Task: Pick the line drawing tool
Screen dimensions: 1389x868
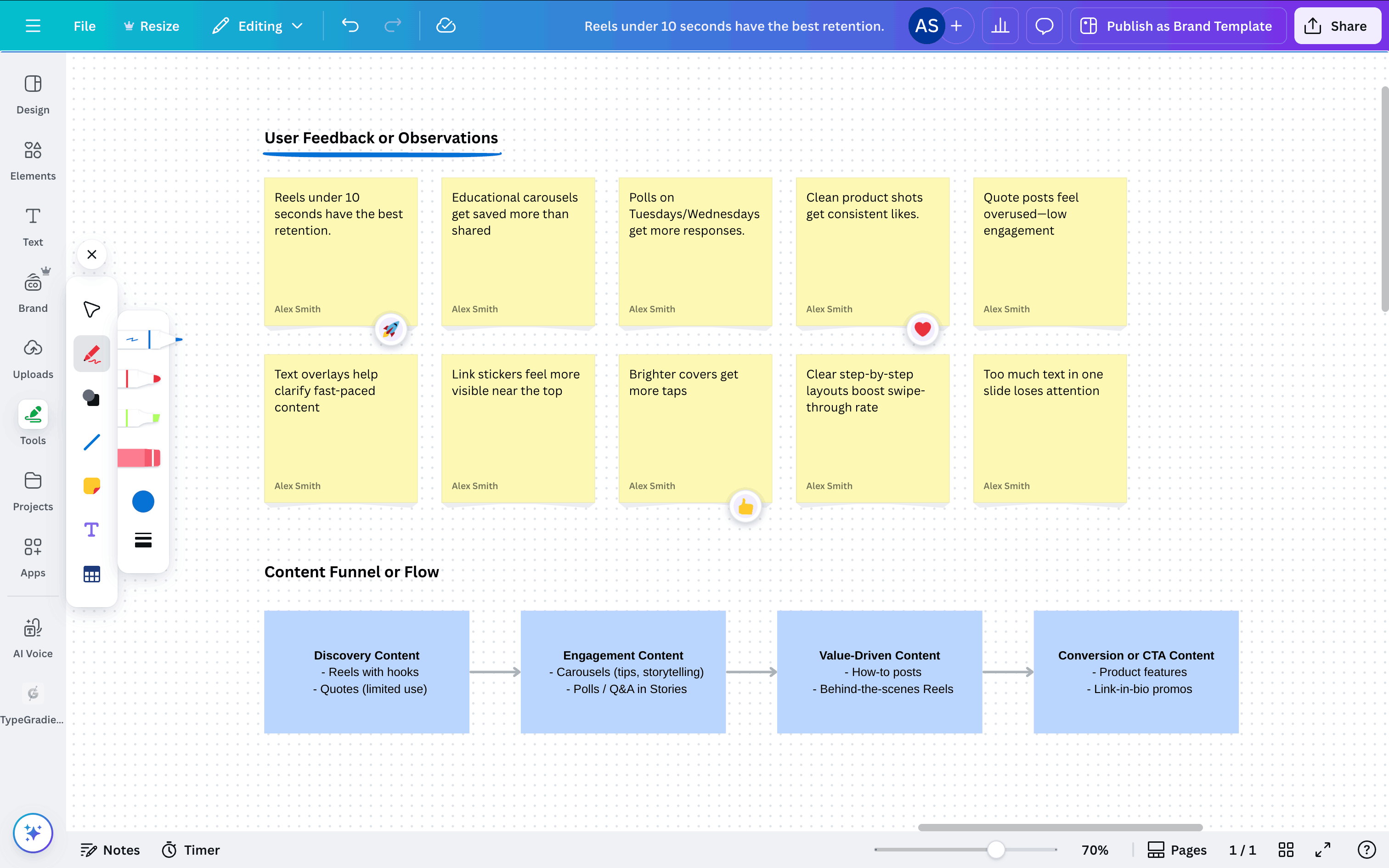Action: click(91, 442)
